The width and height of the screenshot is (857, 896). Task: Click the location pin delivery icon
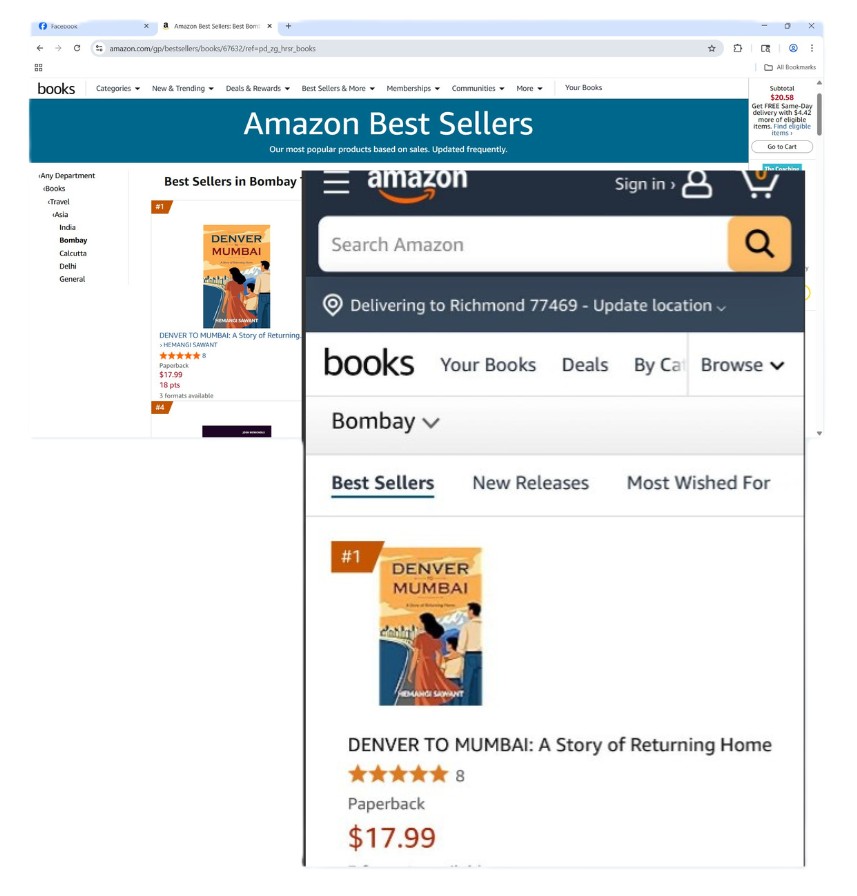pos(333,305)
